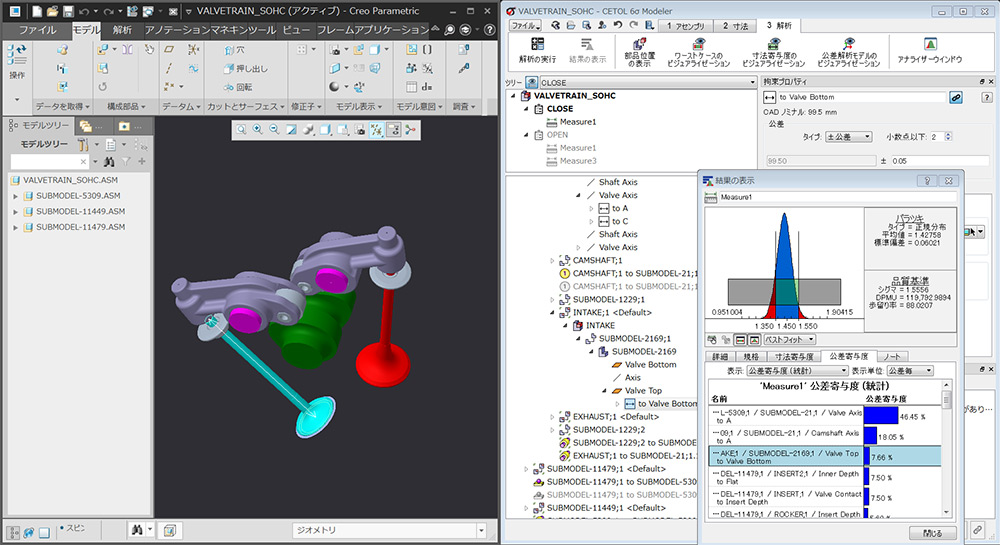
Task: Click the datum plane icon in Creo ribbon
Action: [x=169, y=49]
